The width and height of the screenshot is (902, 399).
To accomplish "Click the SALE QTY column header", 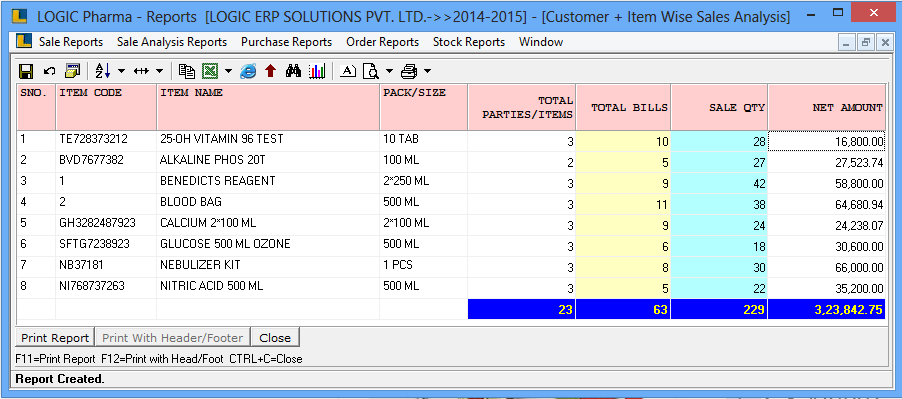I will [719, 107].
